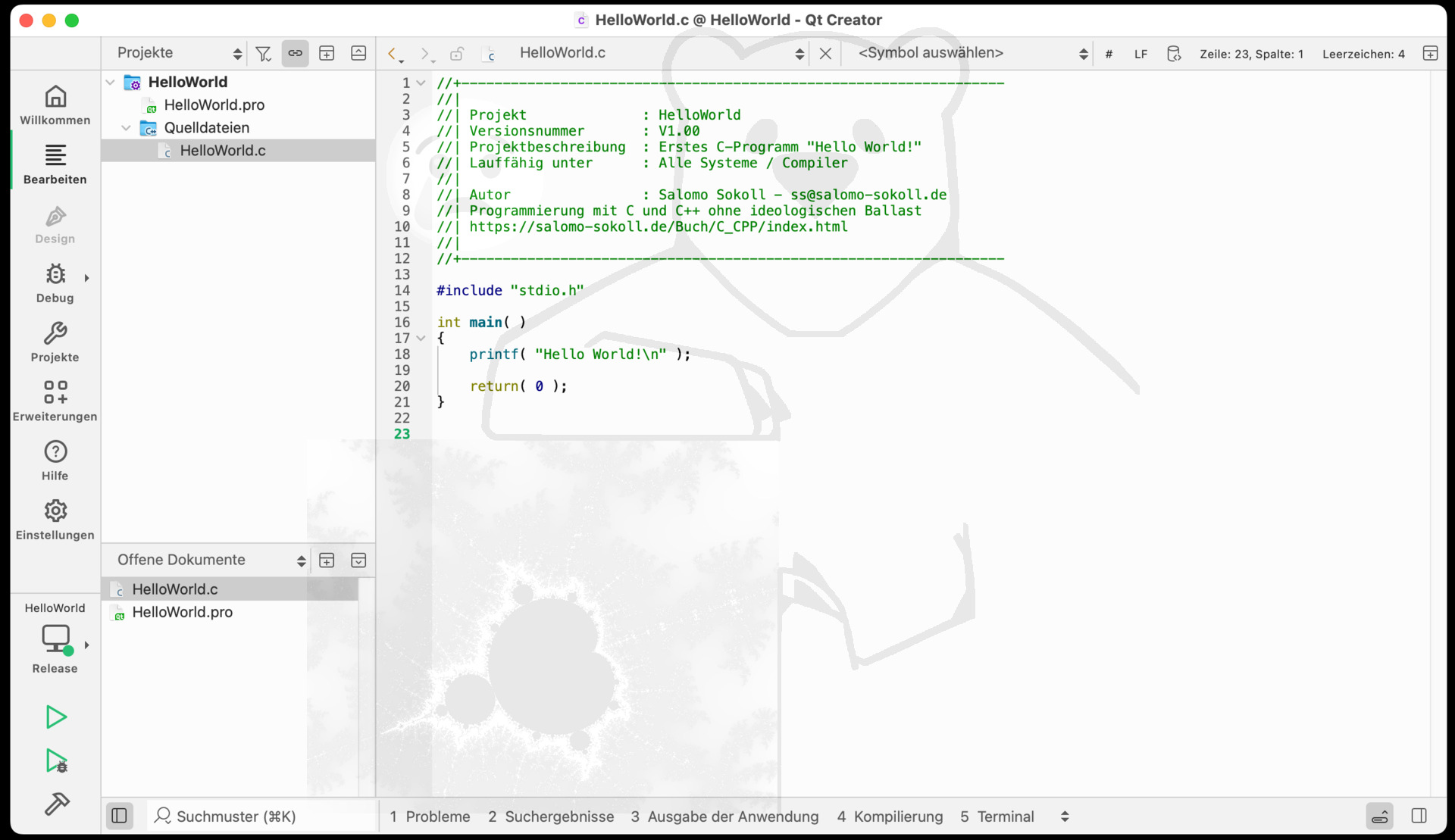Click the #include "stdio.h" line
1455x840 pixels.
(x=510, y=290)
